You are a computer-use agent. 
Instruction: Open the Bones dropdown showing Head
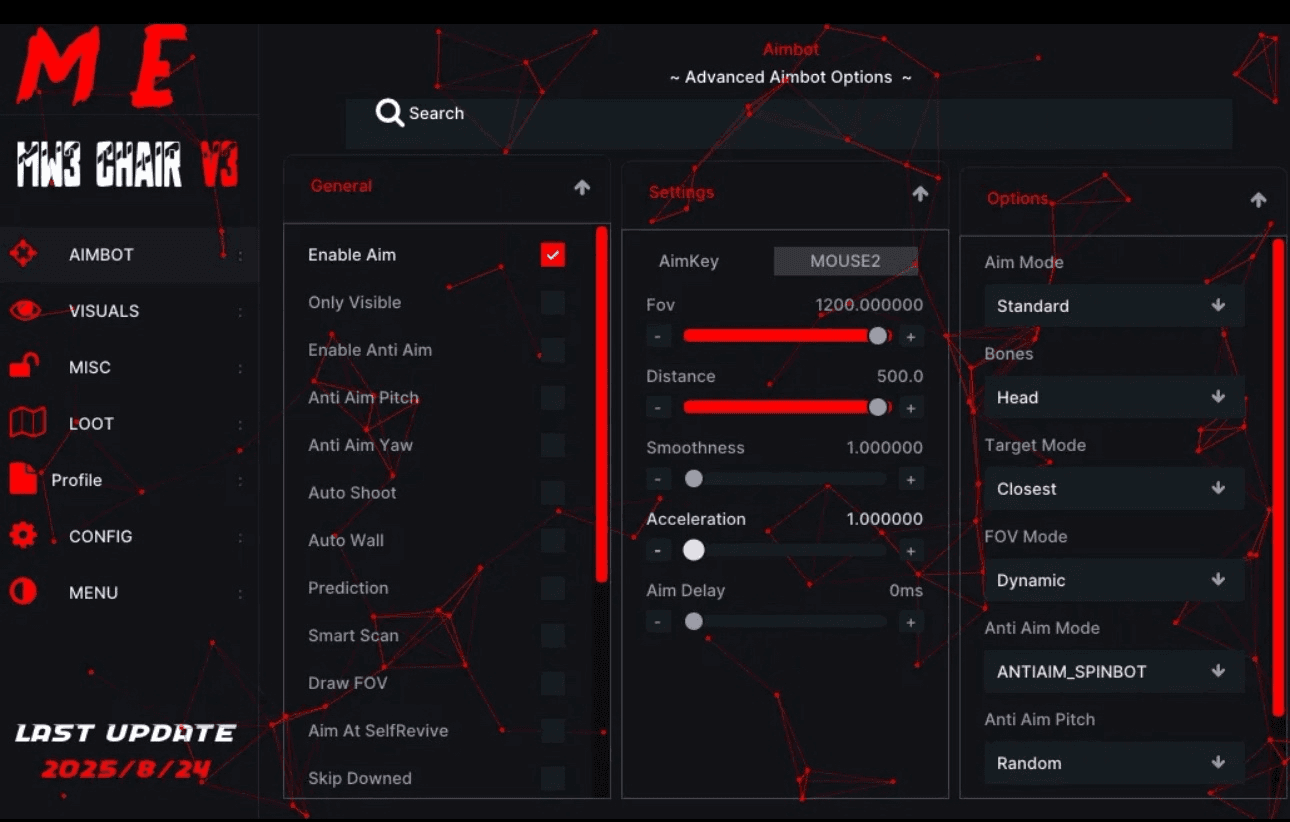point(1114,397)
